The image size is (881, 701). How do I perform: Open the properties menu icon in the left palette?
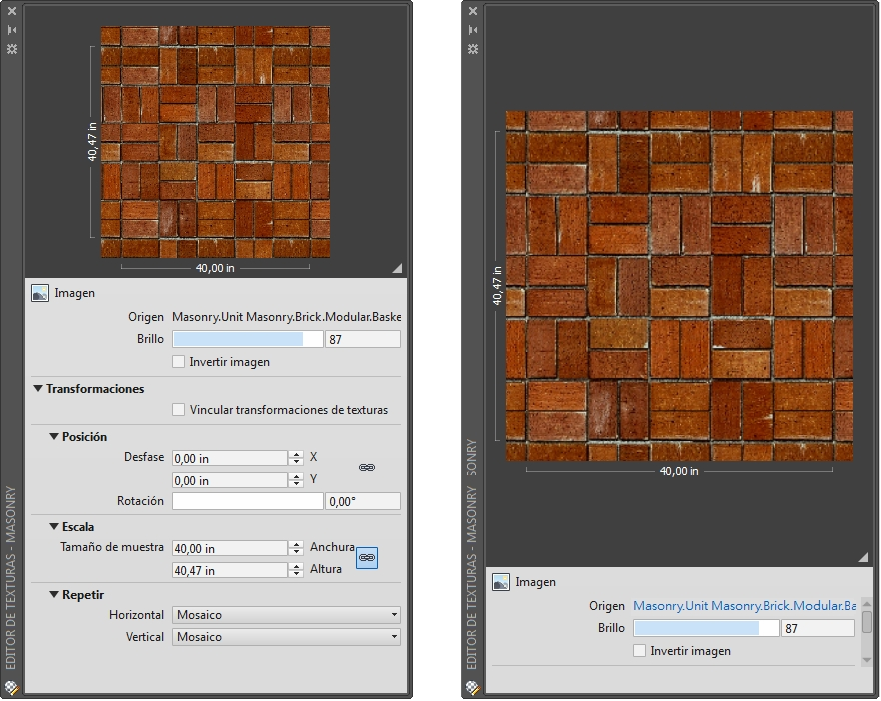click(x=12, y=48)
